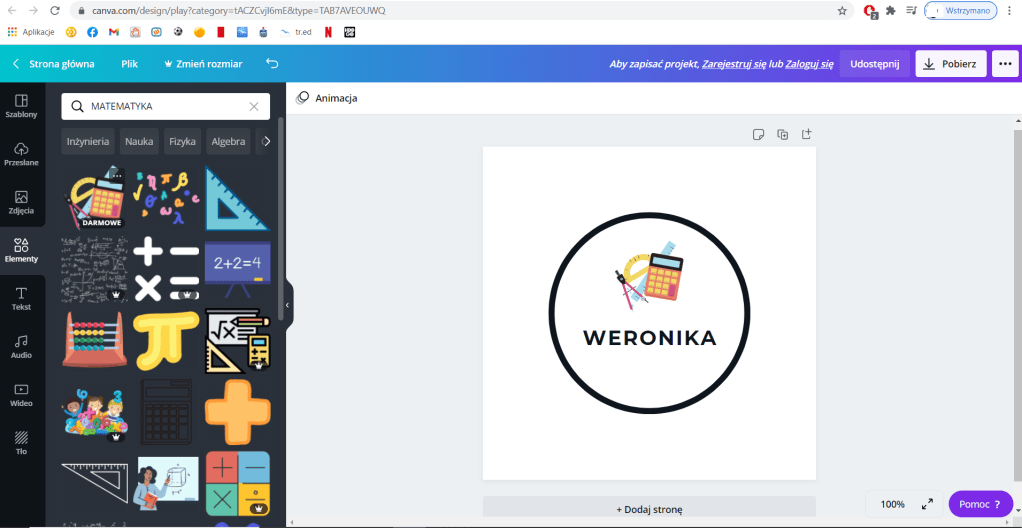This screenshot has height=528, width=1022.
Task: Click the Pobierz download button
Action: 951,64
